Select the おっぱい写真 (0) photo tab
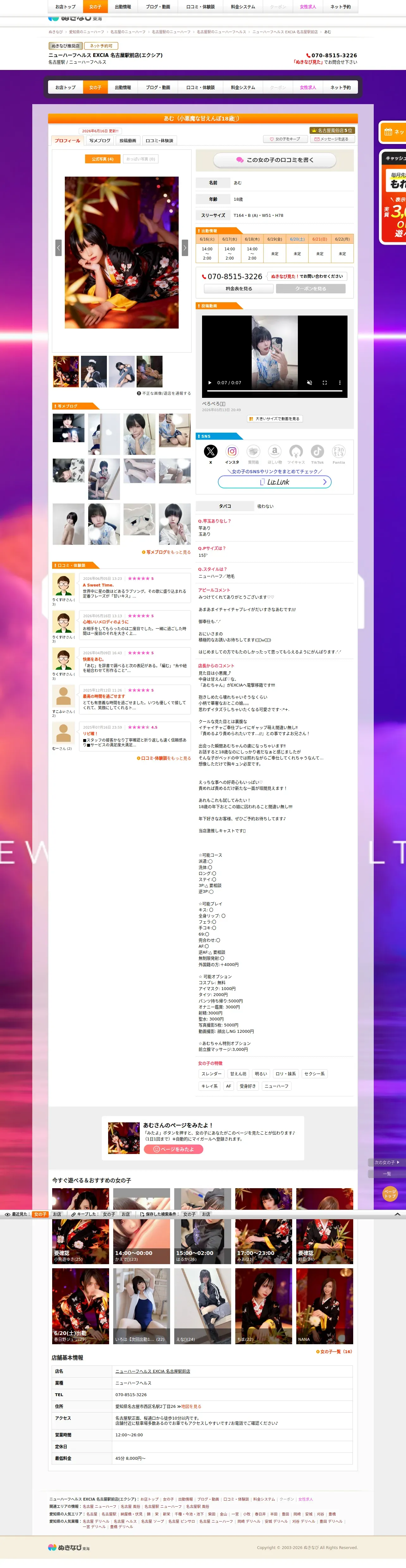This screenshot has height=1568, width=406. point(140,159)
